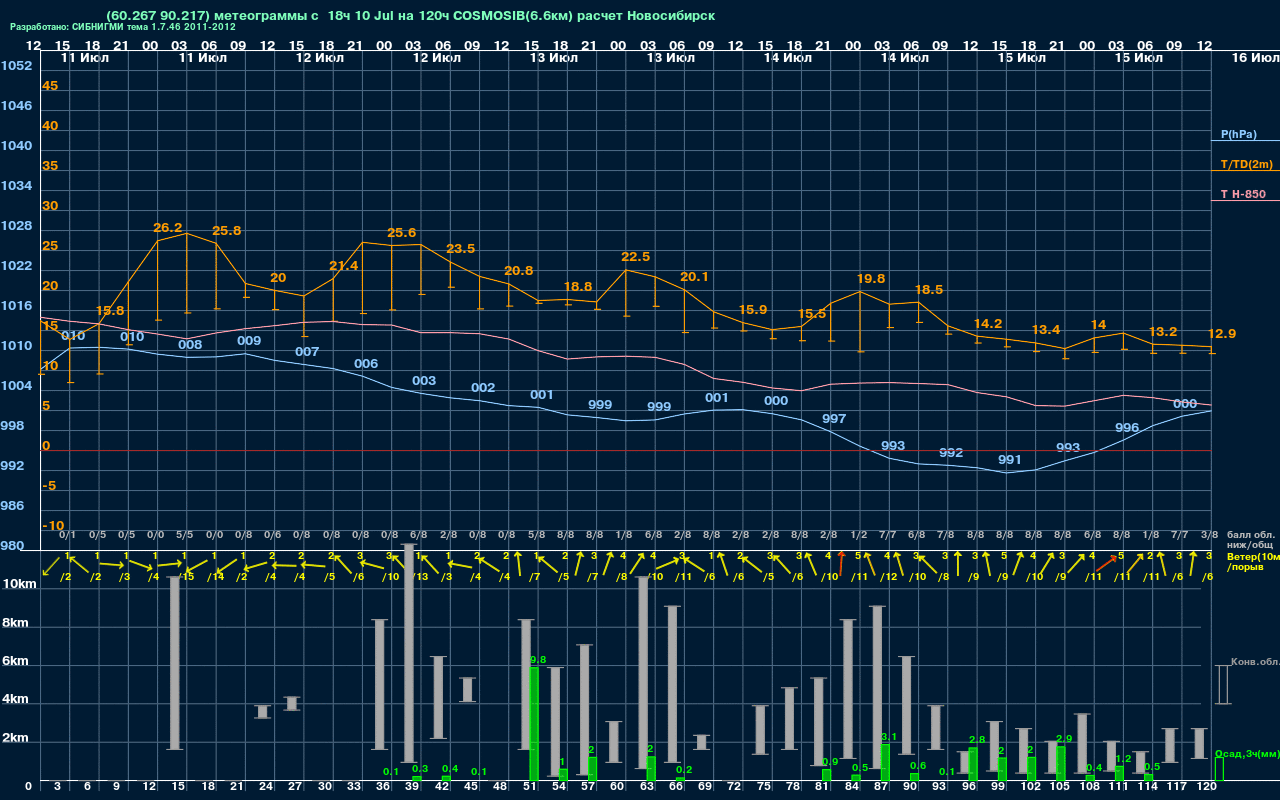The width and height of the screenshot is (1280, 800).
Task: Click the temperature value 15.8
Action: 110,310
